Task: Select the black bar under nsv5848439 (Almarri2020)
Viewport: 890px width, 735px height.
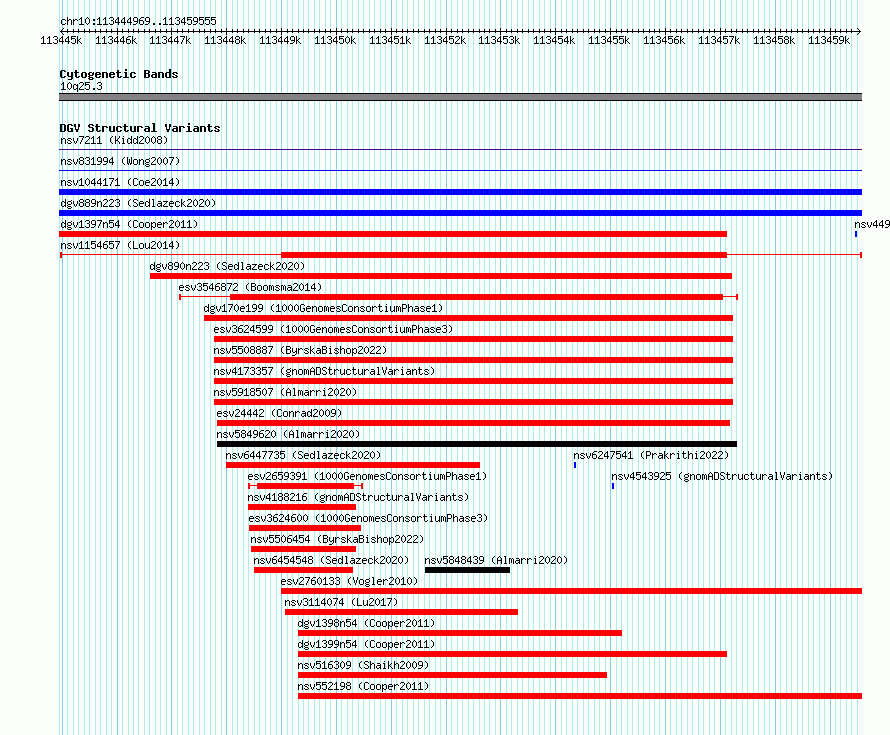Action: pos(467,570)
